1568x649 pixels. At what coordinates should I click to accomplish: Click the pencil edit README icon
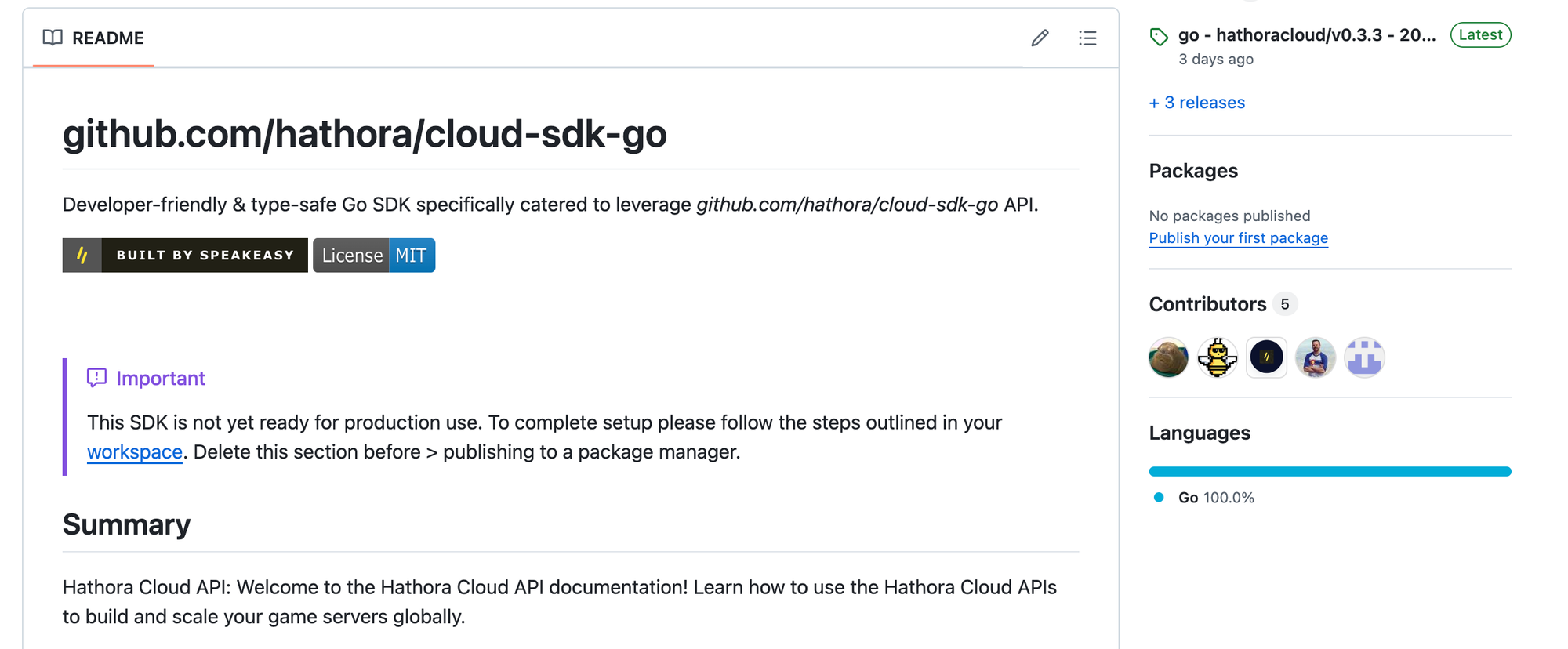[x=1040, y=38]
